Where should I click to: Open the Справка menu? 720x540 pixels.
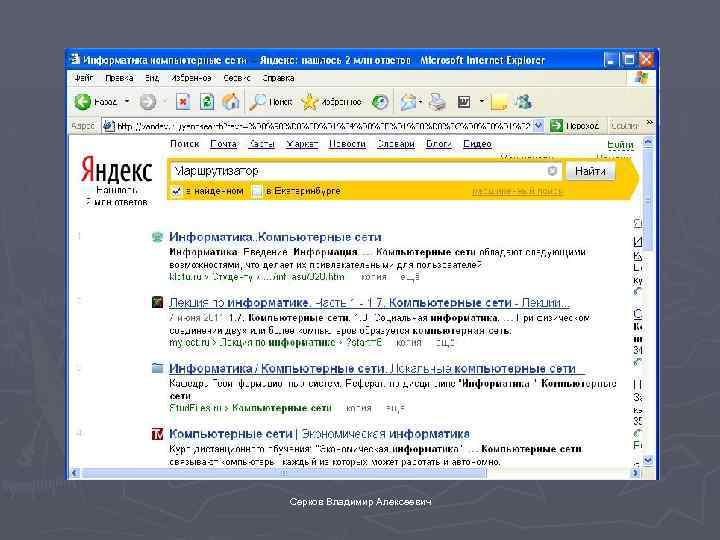pos(278,78)
